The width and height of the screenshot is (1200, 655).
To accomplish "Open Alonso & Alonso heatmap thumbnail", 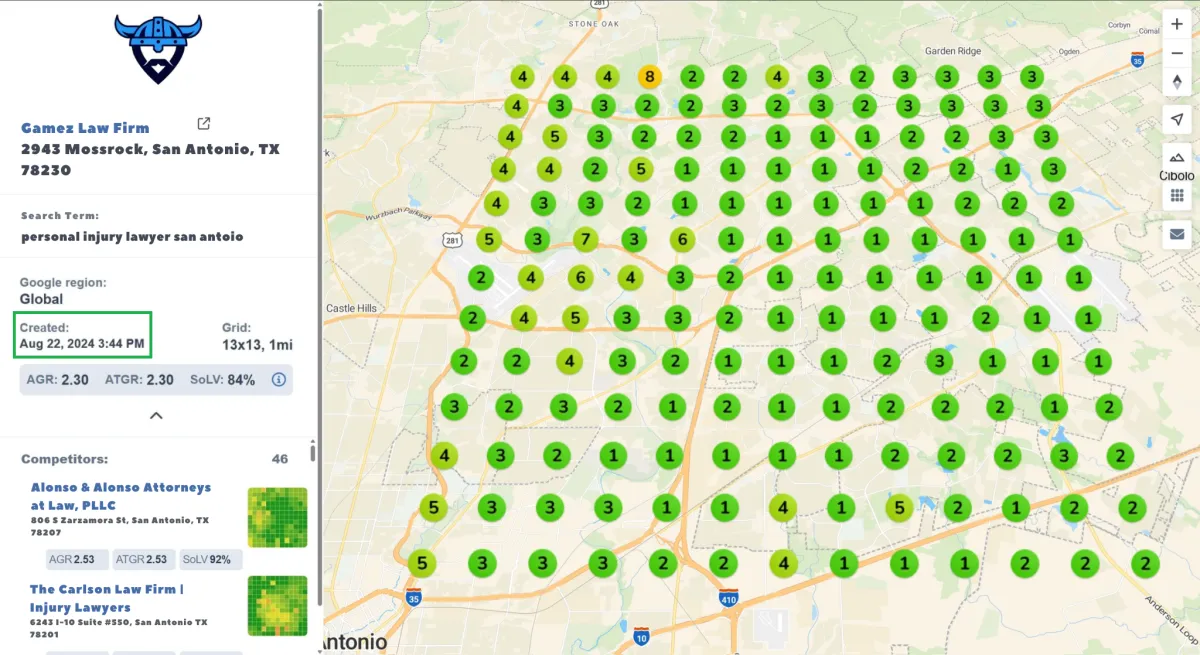I will pyautogui.click(x=277, y=517).
